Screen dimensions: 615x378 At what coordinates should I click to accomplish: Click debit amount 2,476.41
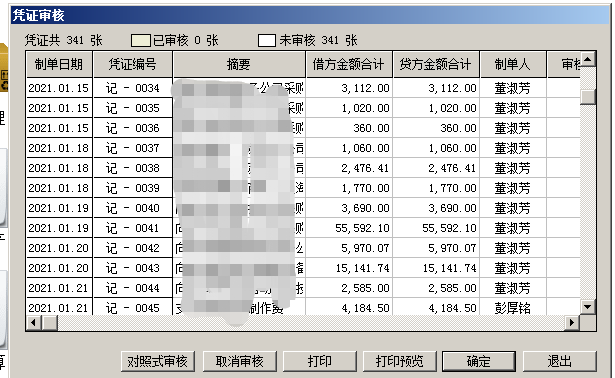(349, 168)
